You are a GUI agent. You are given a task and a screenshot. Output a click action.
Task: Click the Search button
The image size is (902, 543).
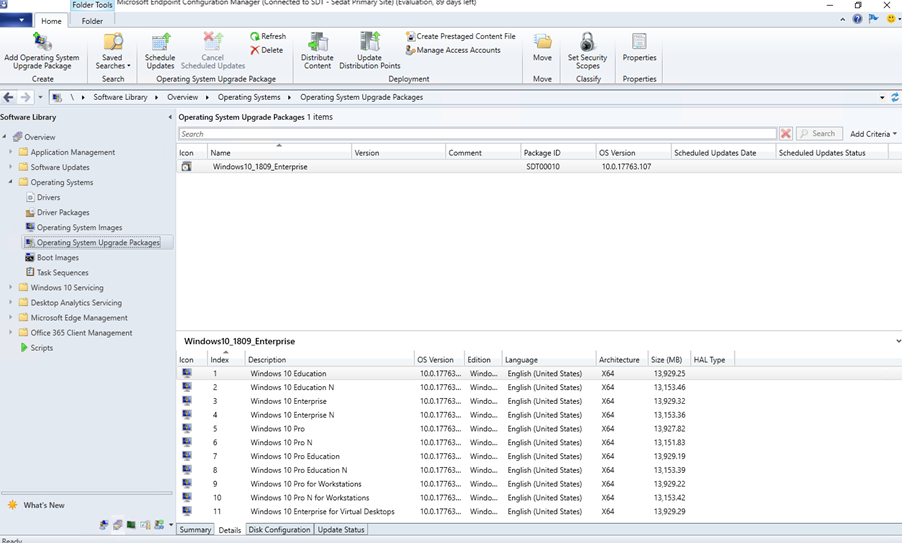(x=819, y=133)
